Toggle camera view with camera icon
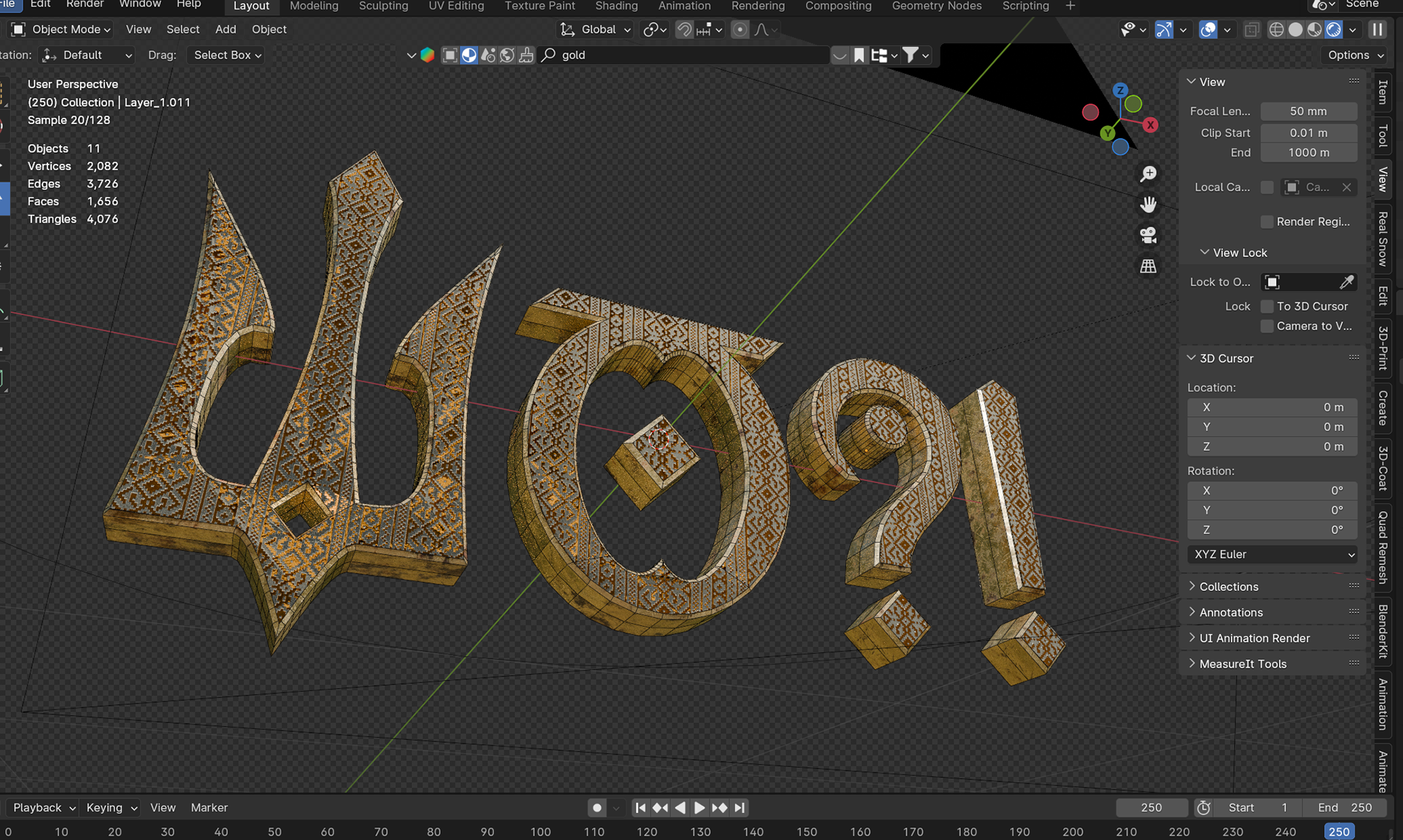This screenshot has height=840, width=1403. coord(1148,235)
